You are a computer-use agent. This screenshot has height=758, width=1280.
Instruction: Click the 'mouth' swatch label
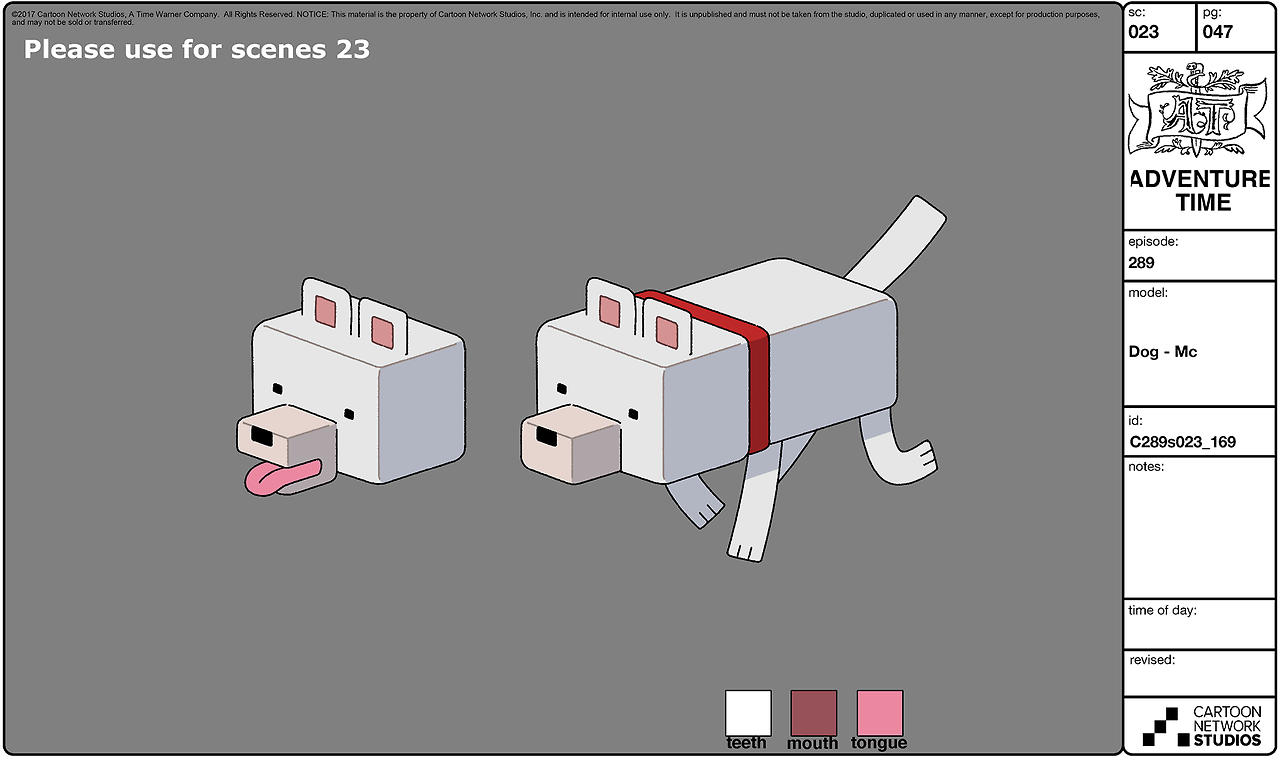[813, 743]
